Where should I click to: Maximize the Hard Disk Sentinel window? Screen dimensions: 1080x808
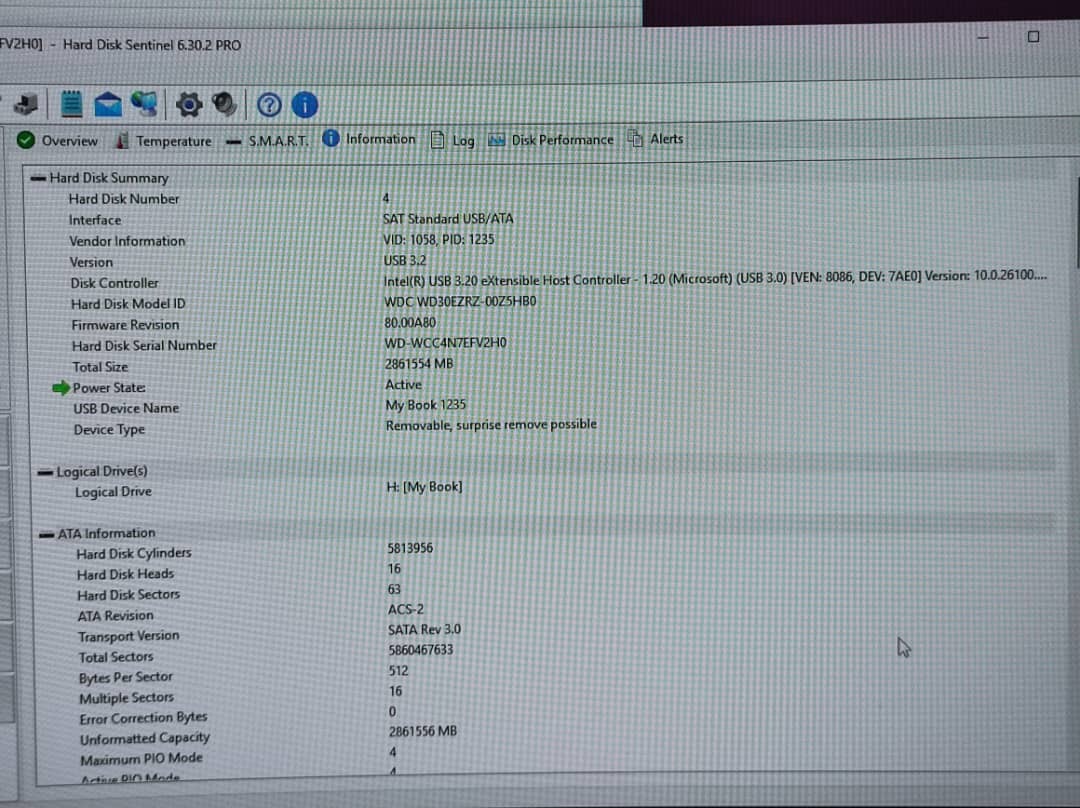[1033, 37]
